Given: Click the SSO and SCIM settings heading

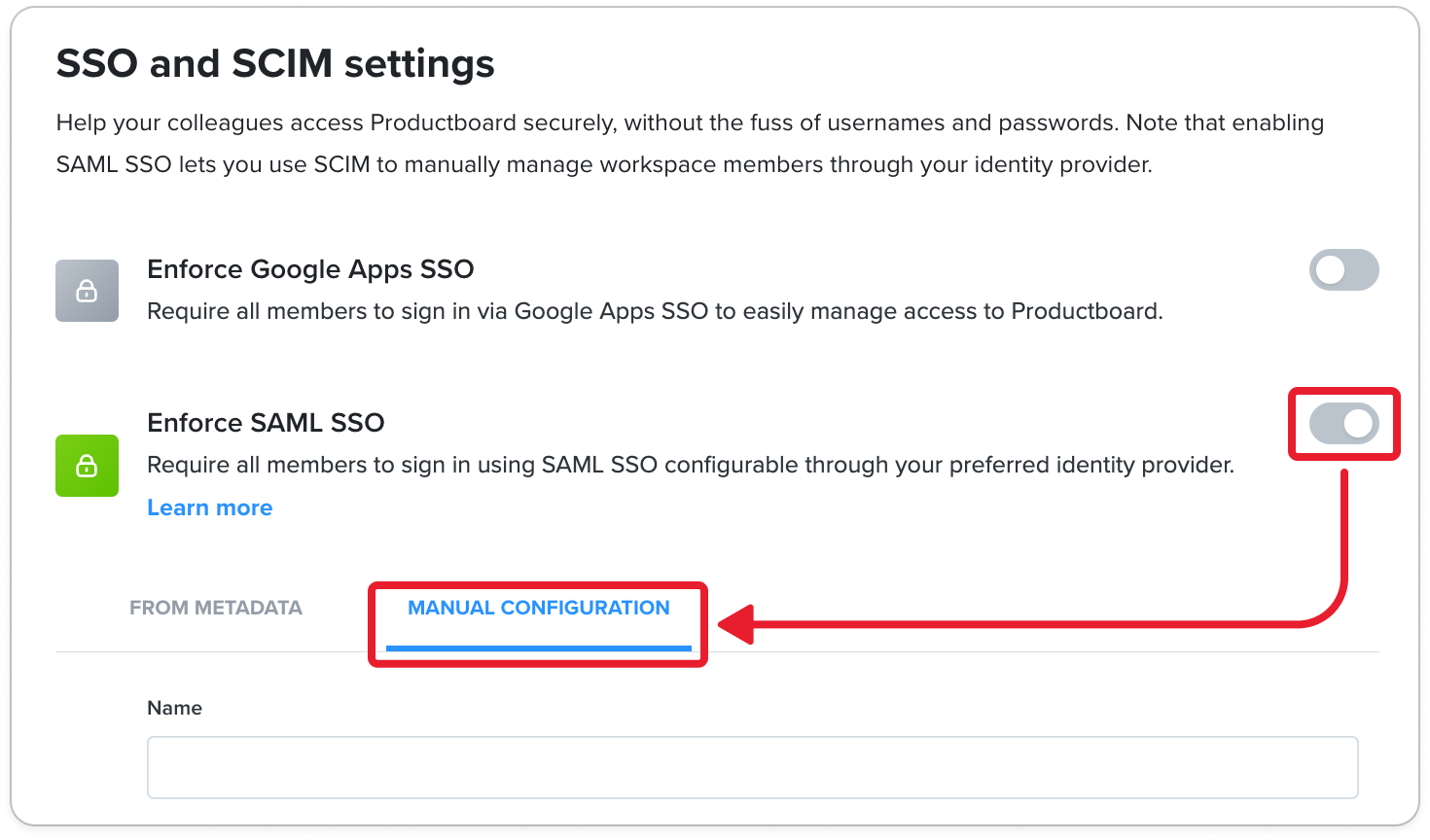Looking at the screenshot, I should 275,63.
